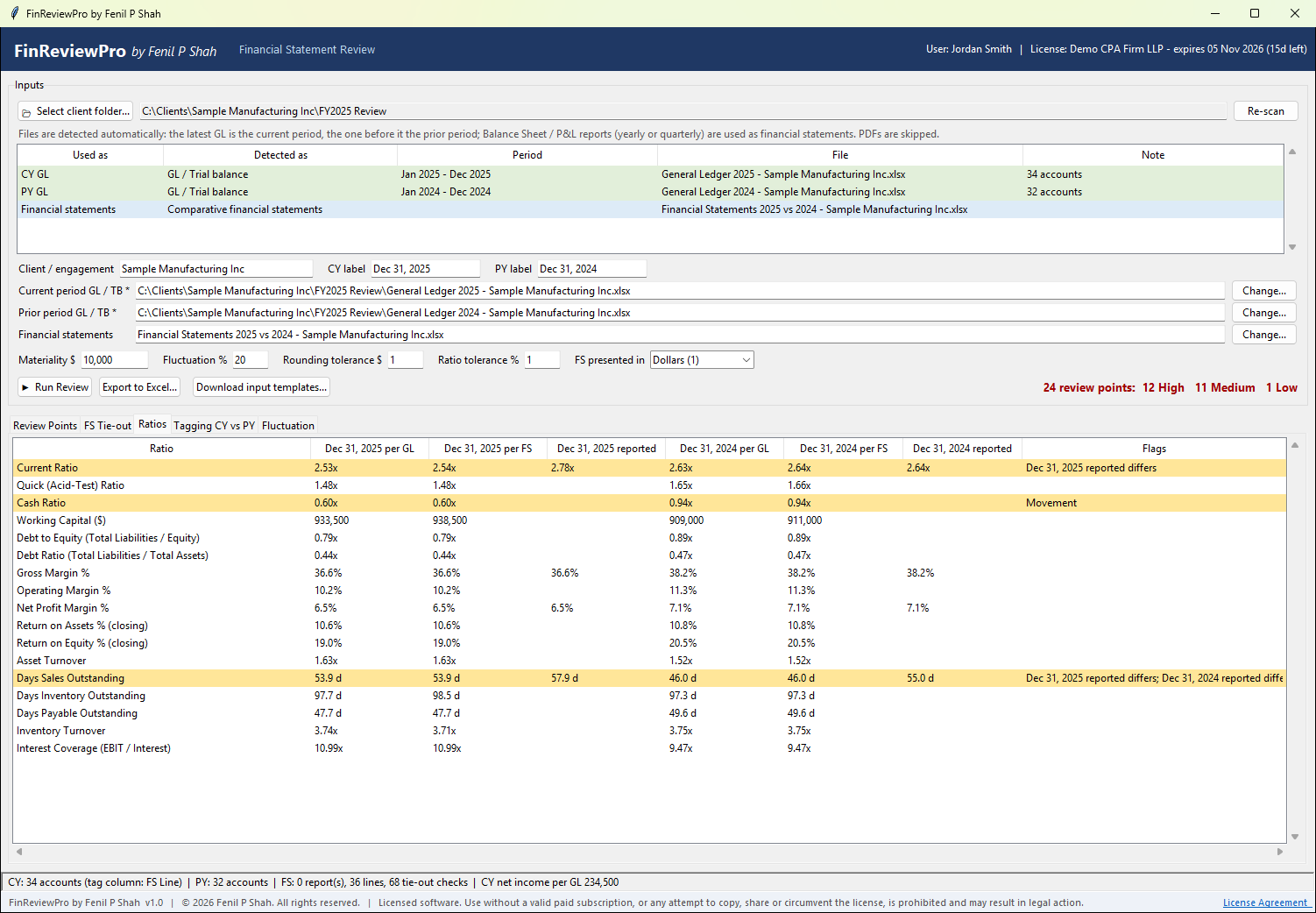Screen dimensions: 1316x913
Task: Select the Financial statements file row
Action: click(650, 209)
